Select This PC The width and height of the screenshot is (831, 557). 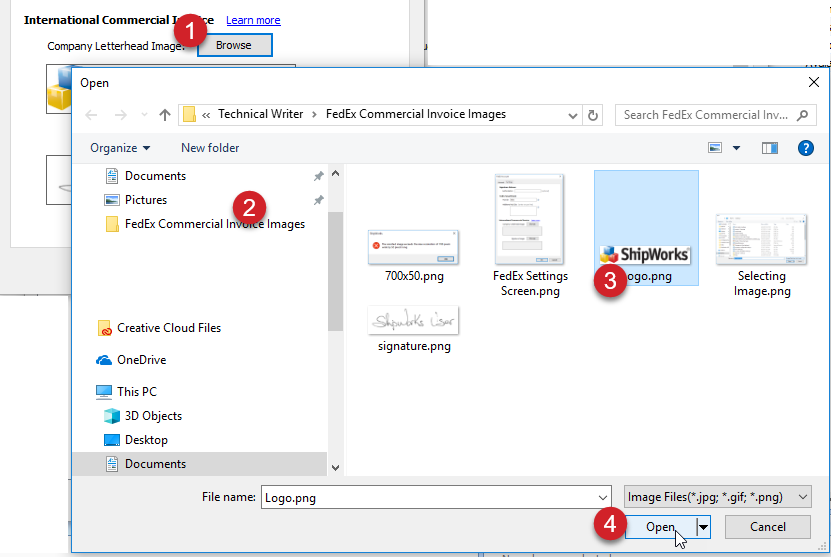[137, 392]
